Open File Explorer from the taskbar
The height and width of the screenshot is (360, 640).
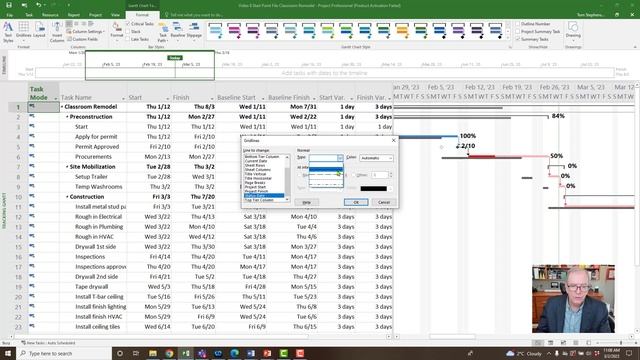pyautogui.click(x=153, y=353)
